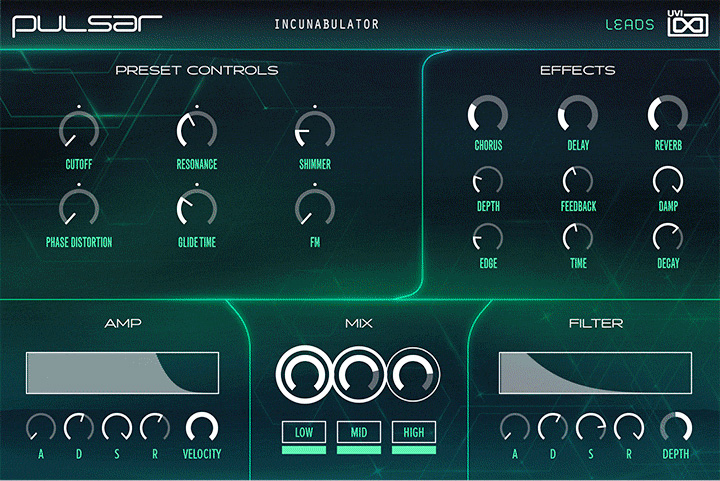Click the Reverb amount knob
This screenshot has height=481, width=720.
pyautogui.click(x=668, y=114)
